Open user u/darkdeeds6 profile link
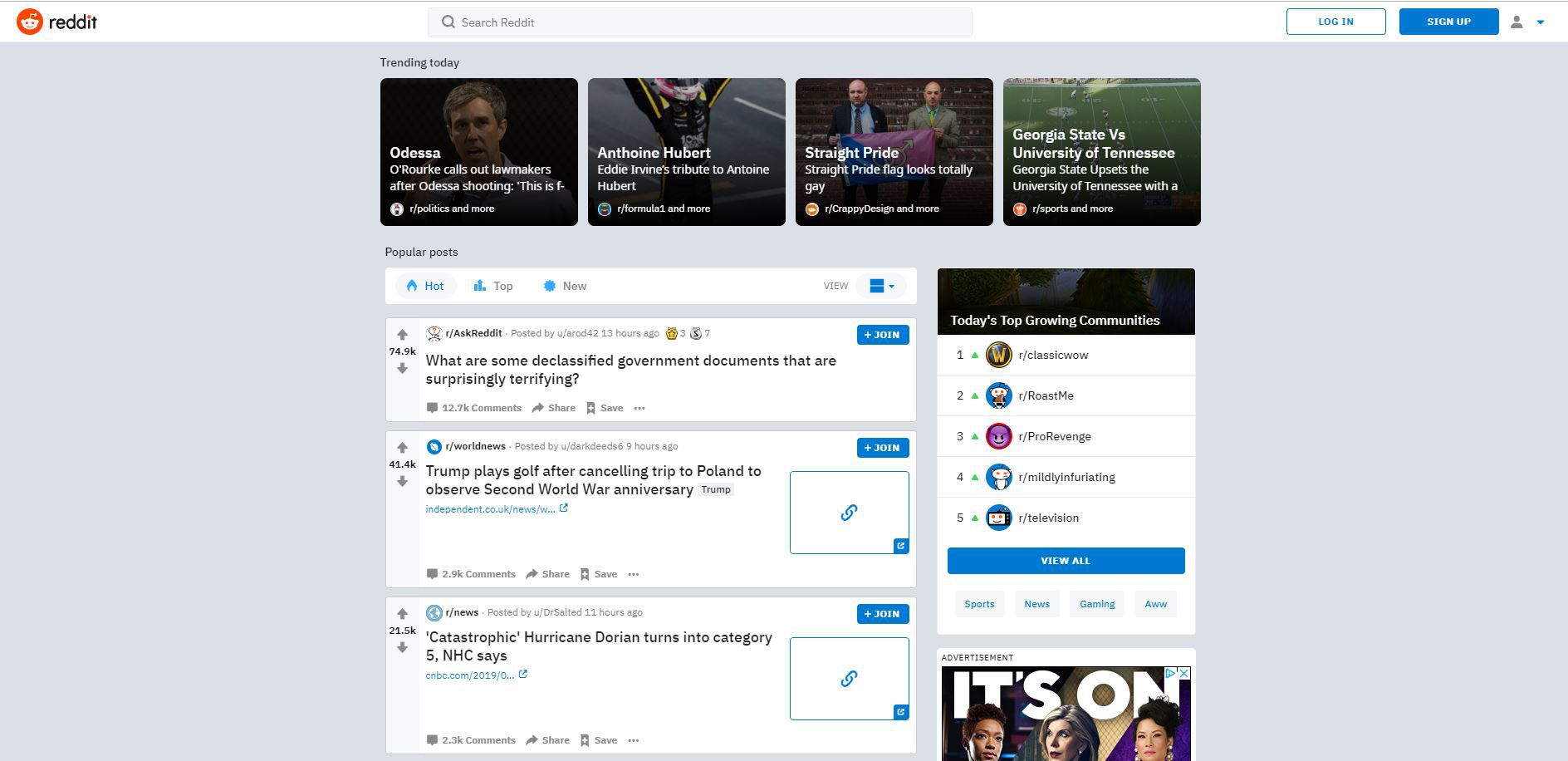Viewport: 1568px width, 761px height. (x=591, y=446)
